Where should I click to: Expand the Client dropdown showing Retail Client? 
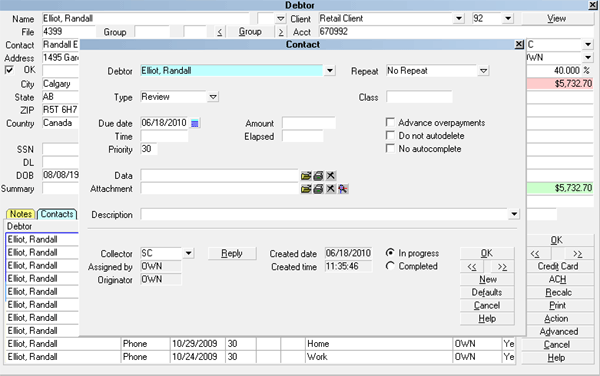click(x=459, y=18)
